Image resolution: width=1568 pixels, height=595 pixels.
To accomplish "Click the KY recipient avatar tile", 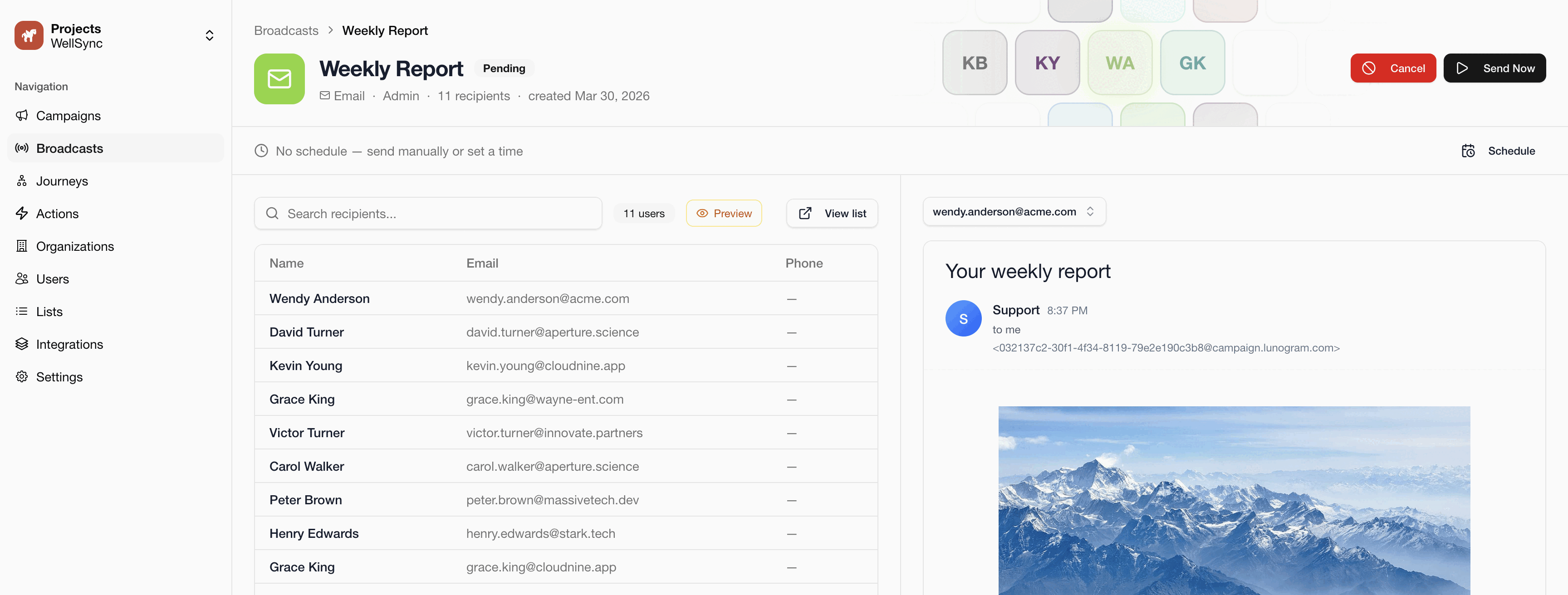I will point(1047,63).
